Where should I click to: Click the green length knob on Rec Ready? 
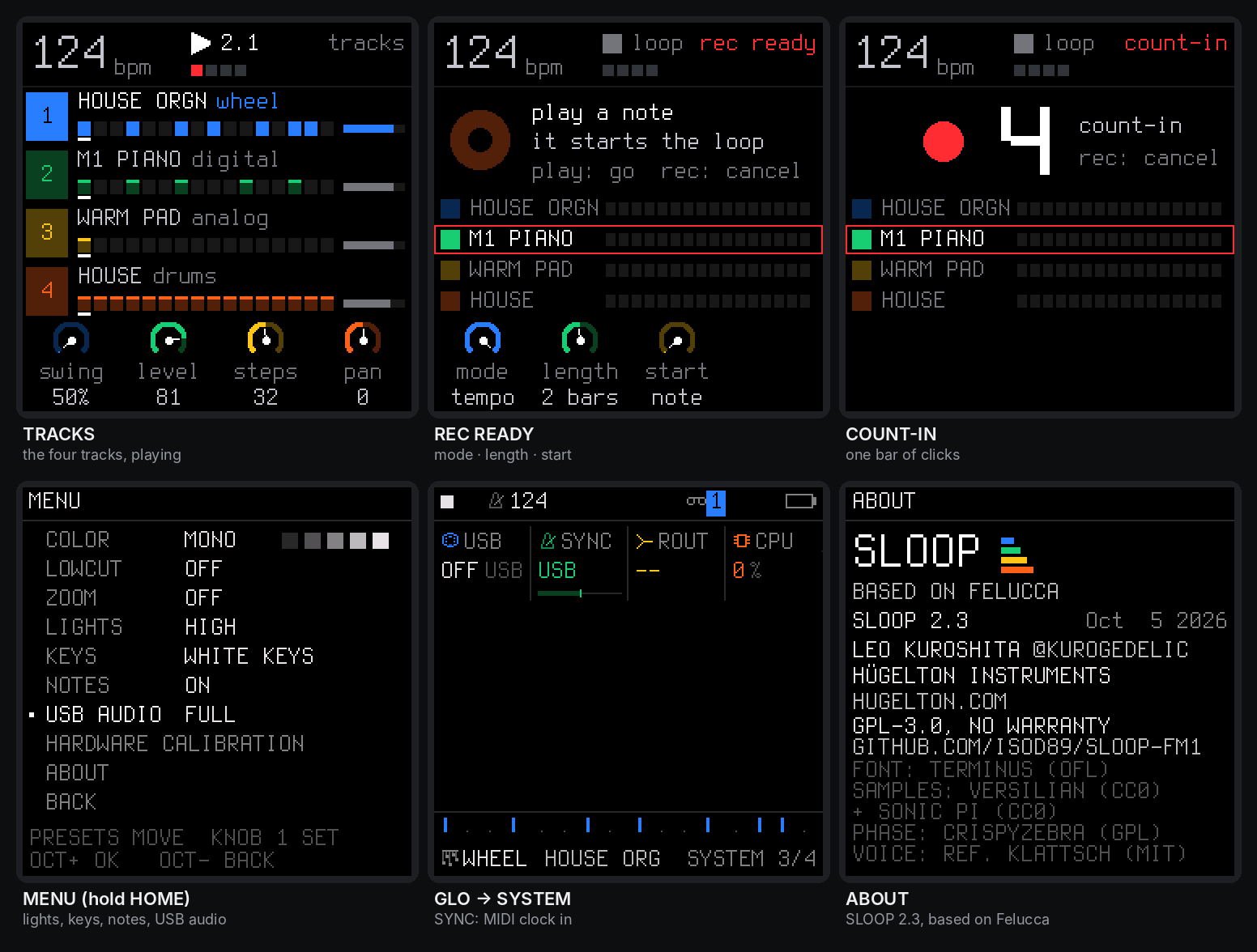[580, 339]
